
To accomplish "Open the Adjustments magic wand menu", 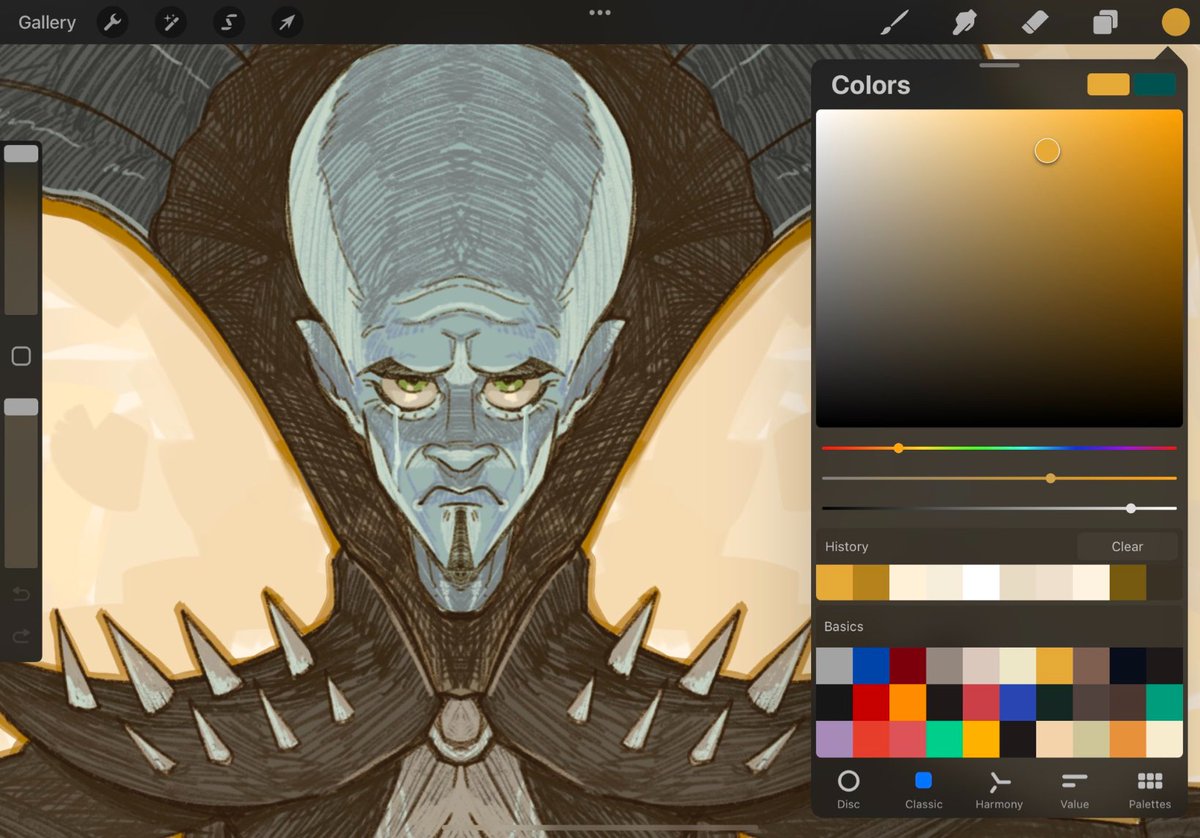I will tap(171, 22).
